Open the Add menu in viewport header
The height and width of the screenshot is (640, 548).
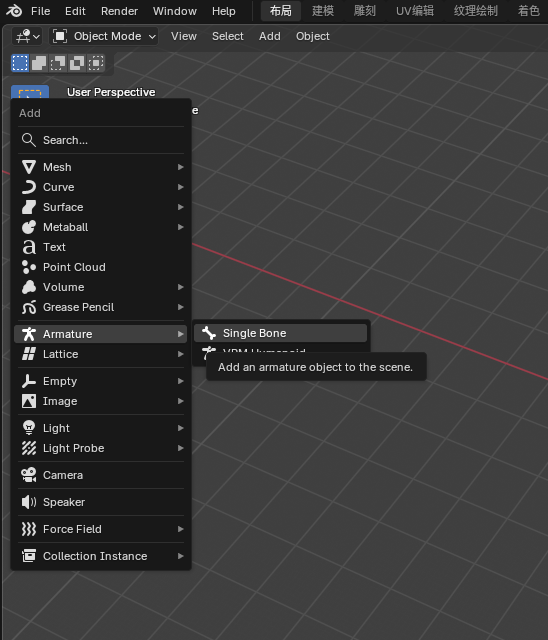[270, 36]
